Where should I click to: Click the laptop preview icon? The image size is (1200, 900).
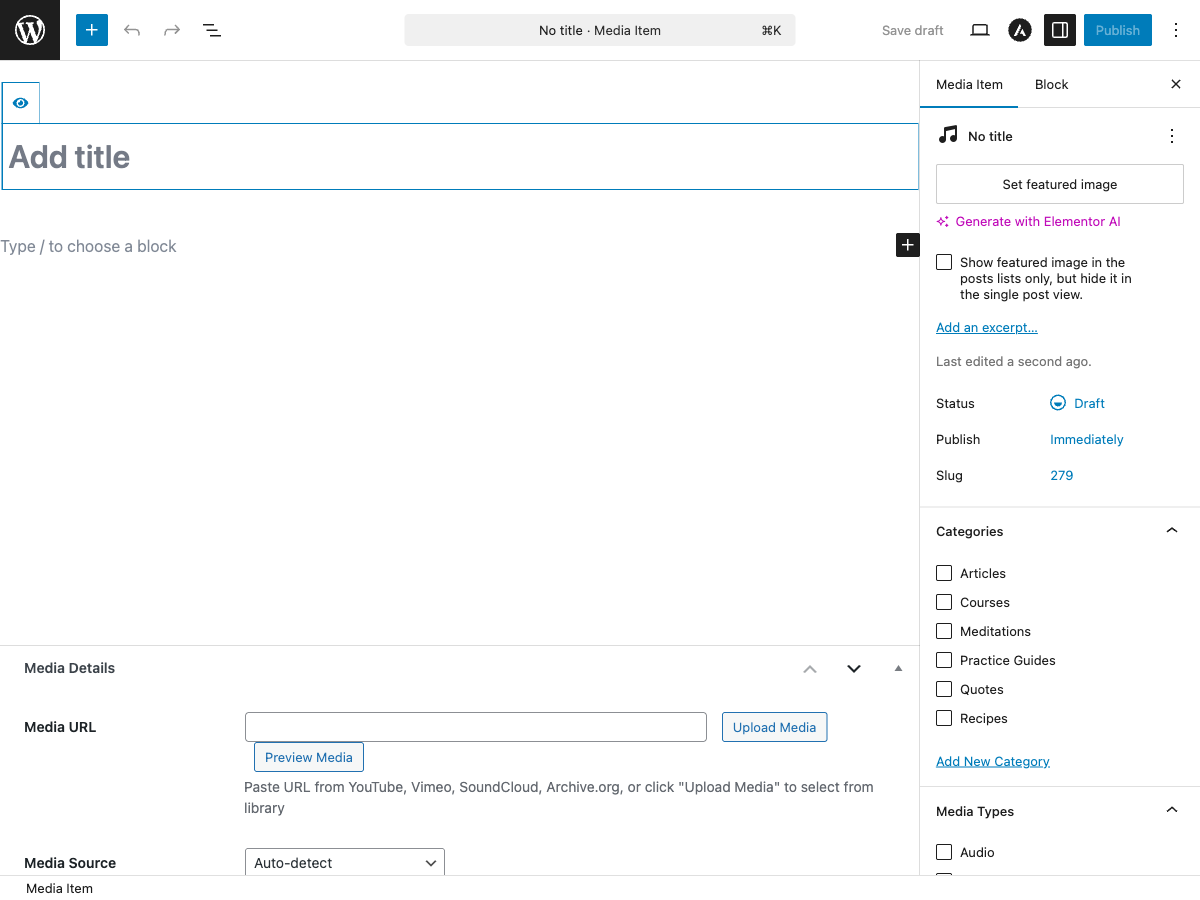tap(980, 30)
